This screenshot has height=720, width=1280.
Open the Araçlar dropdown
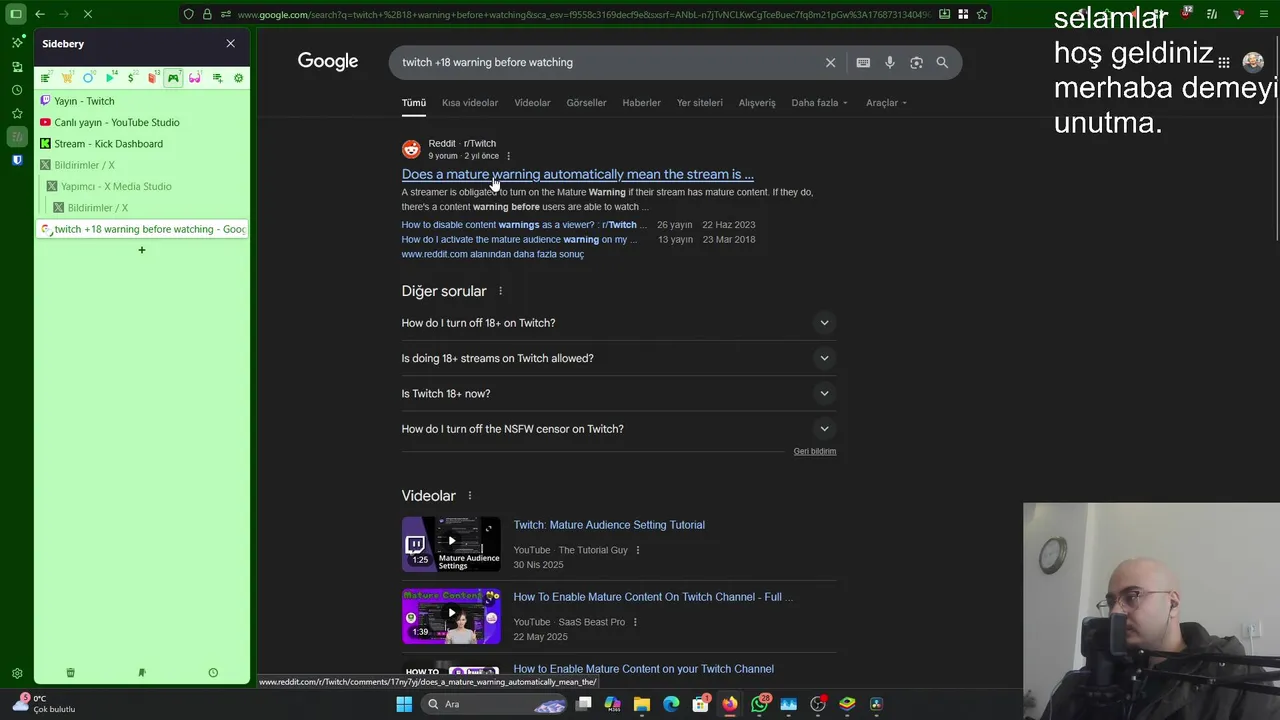(x=886, y=102)
